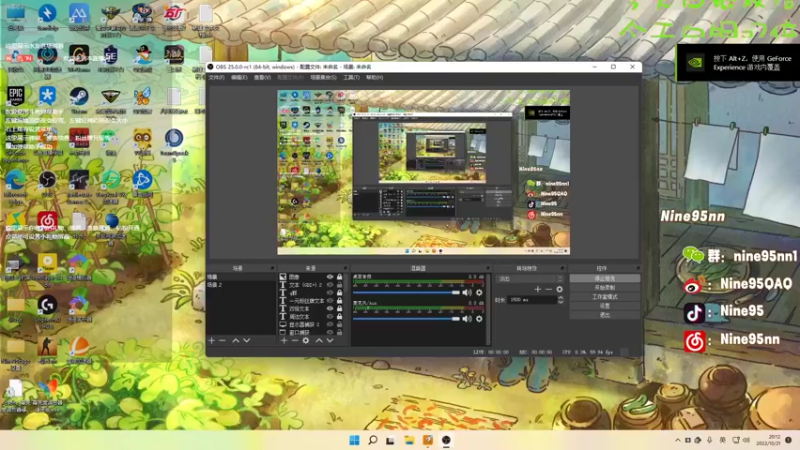Open Settings from the controls panel
Image resolution: width=800 pixels, height=450 pixels.
point(605,306)
